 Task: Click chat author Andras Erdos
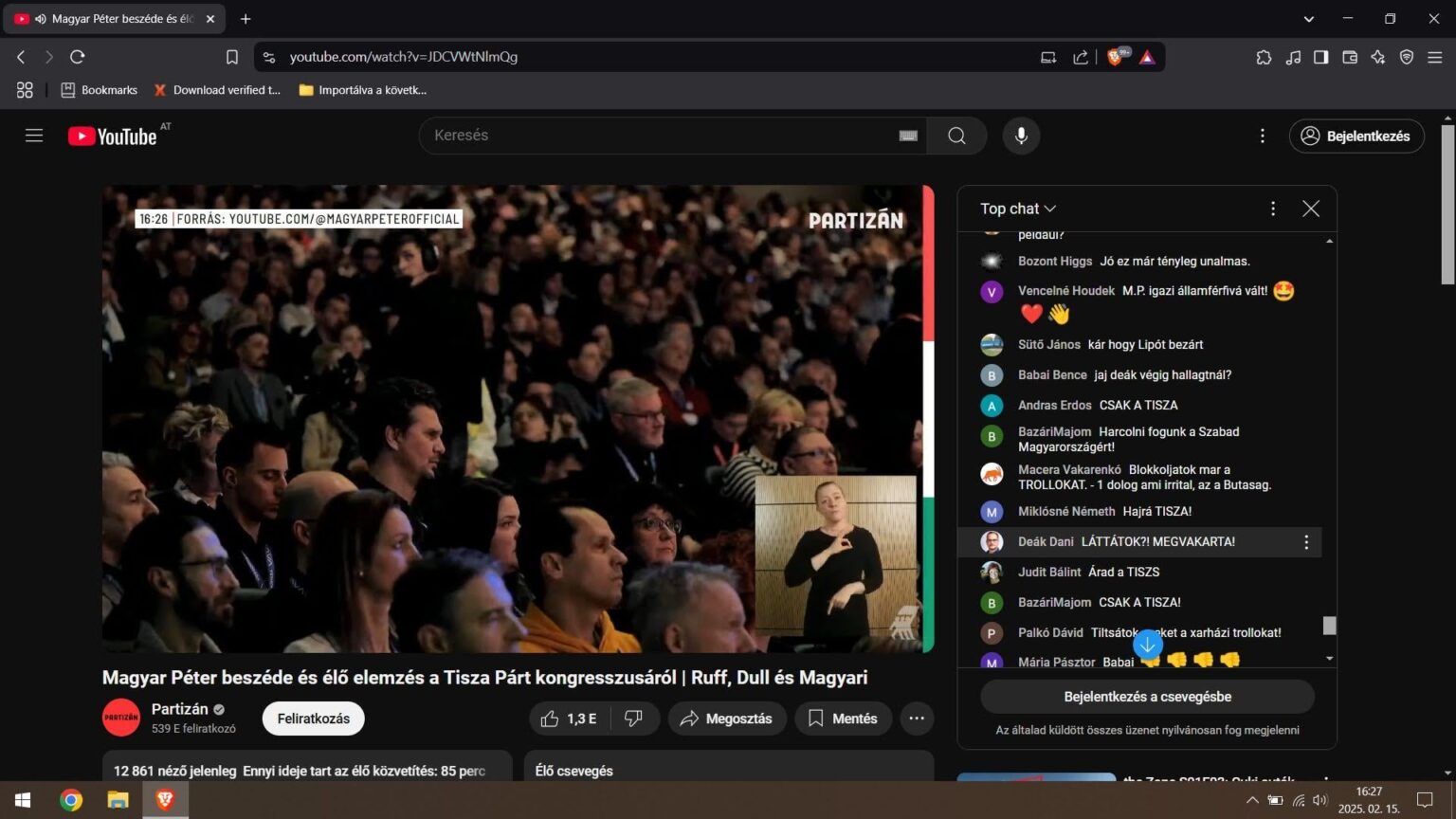(x=1055, y=405)
